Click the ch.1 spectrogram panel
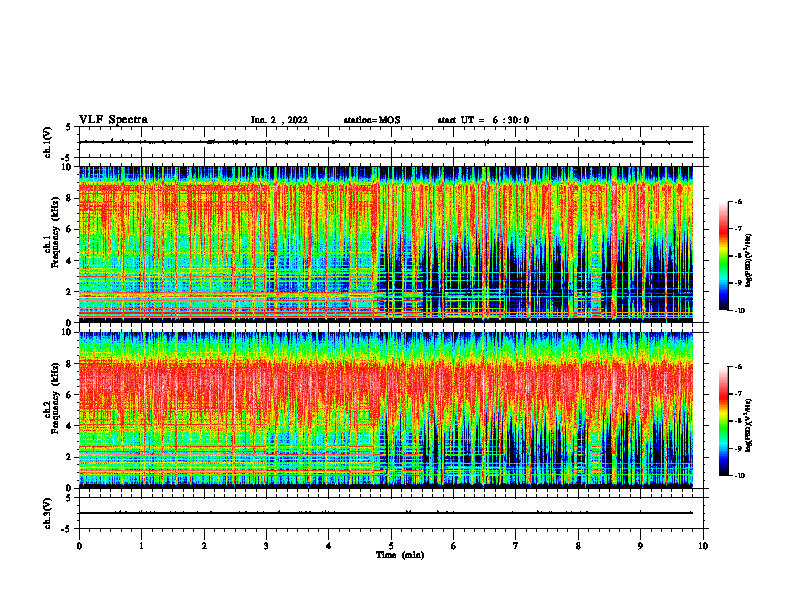 coord(386,244)
